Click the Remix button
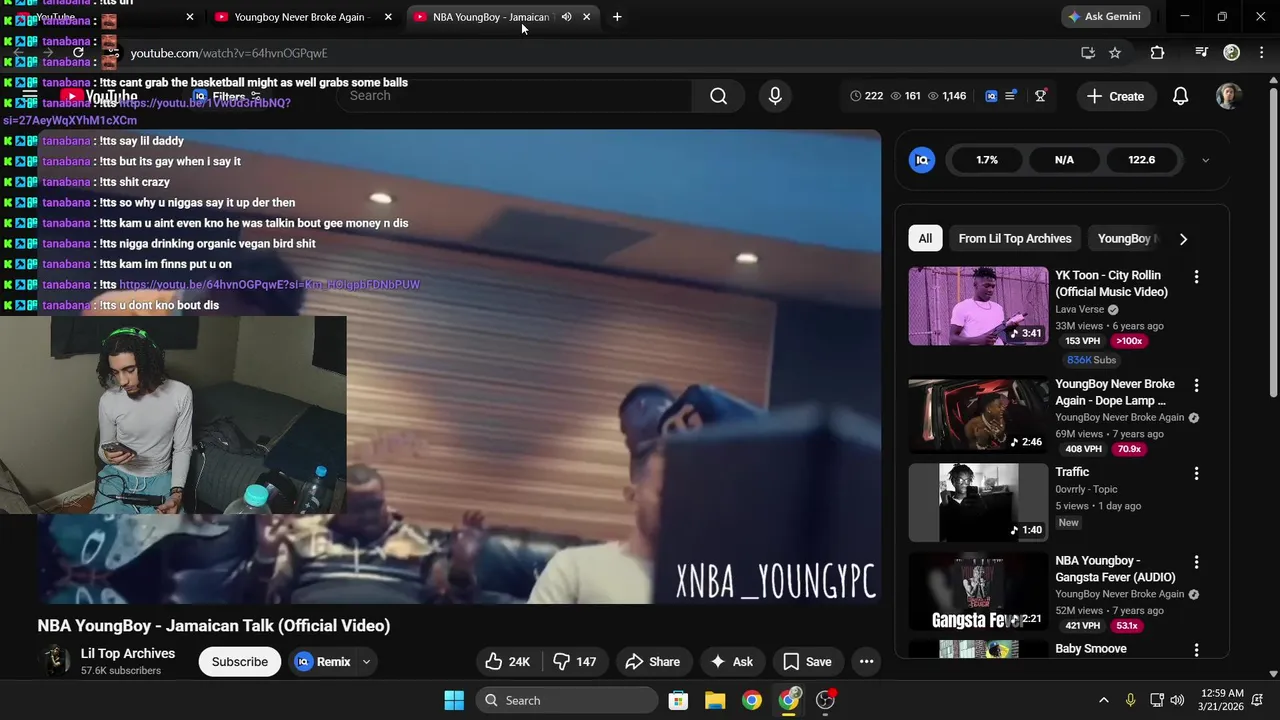This screenshot has width=1280, height=720. coord(323,662)
